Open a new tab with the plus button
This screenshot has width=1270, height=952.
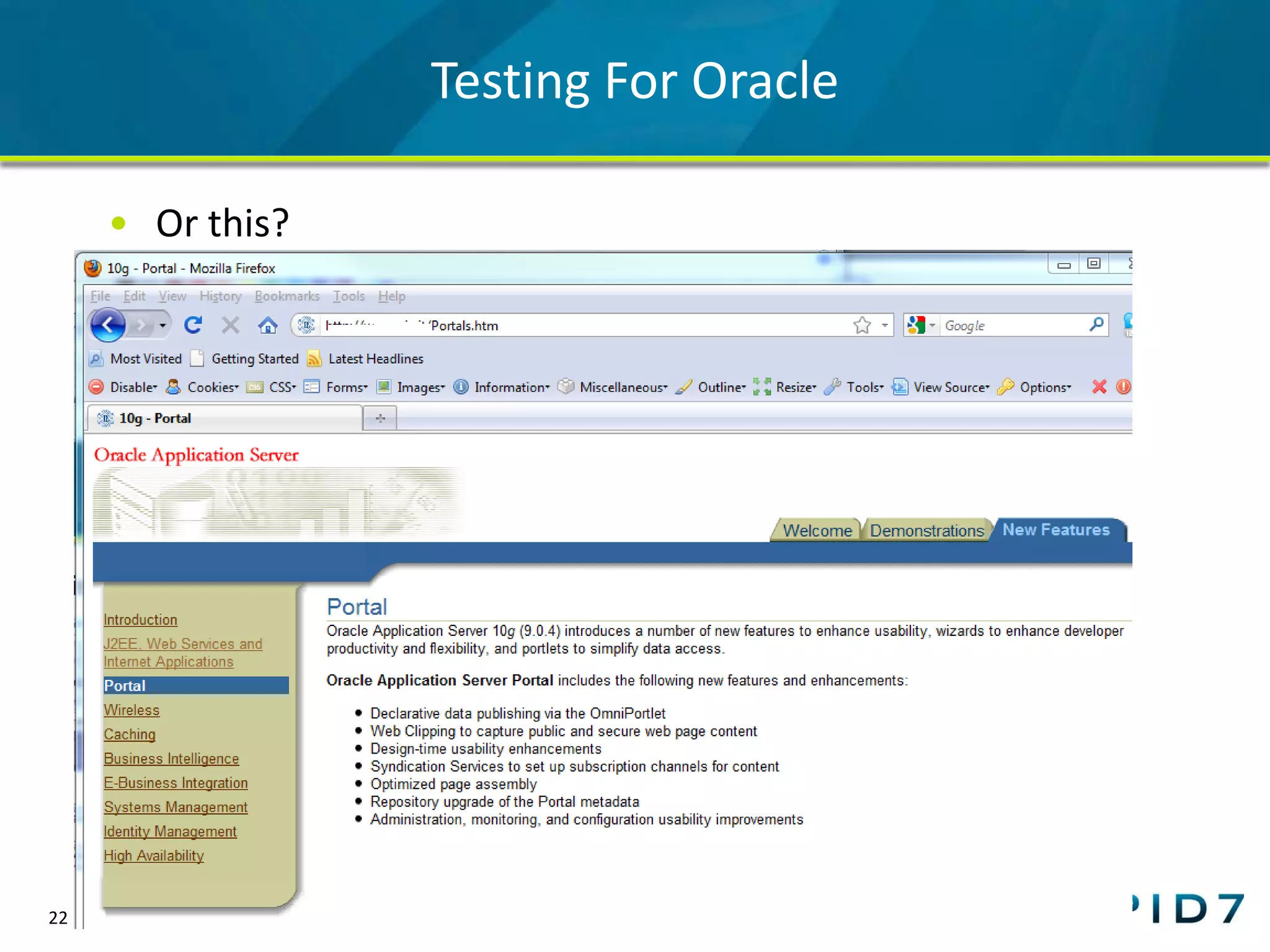380,418
